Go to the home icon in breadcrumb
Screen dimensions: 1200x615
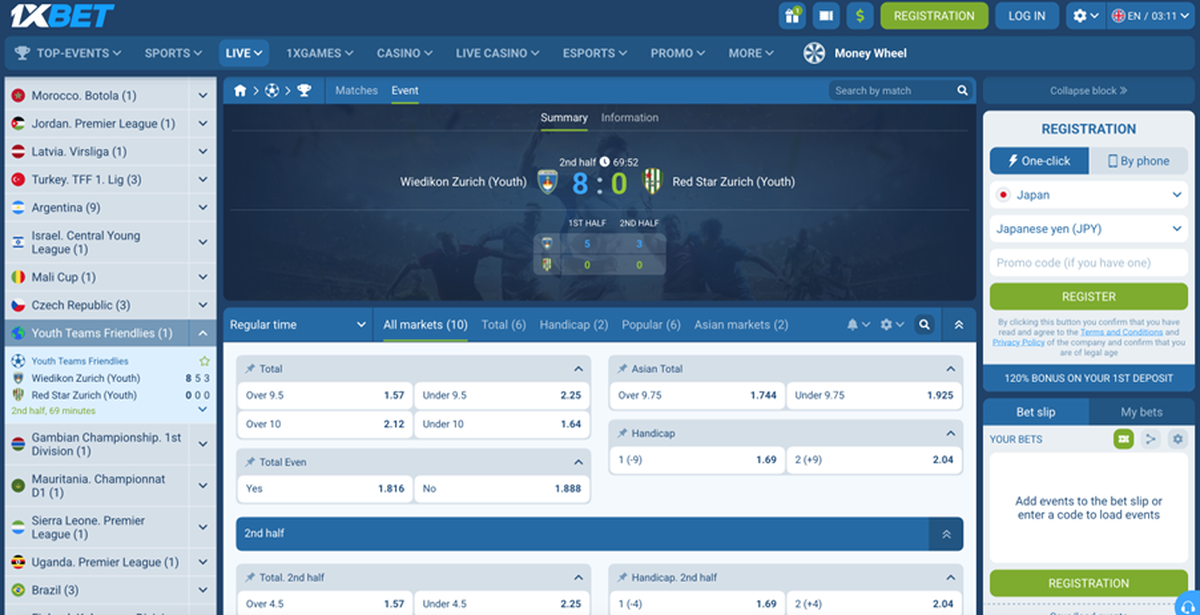point(240,91)
